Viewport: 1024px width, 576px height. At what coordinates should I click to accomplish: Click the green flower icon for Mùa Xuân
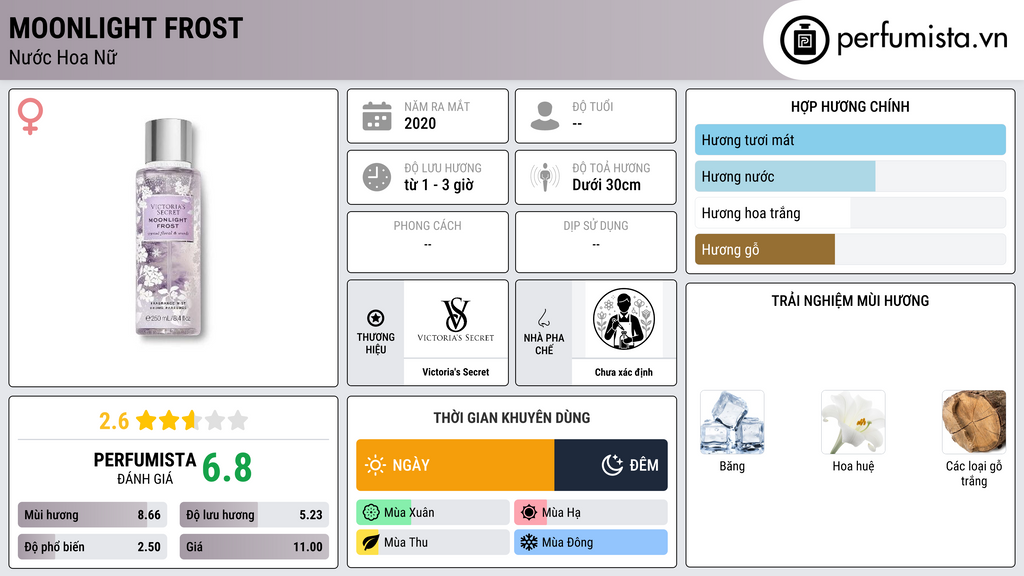point(371,513)
